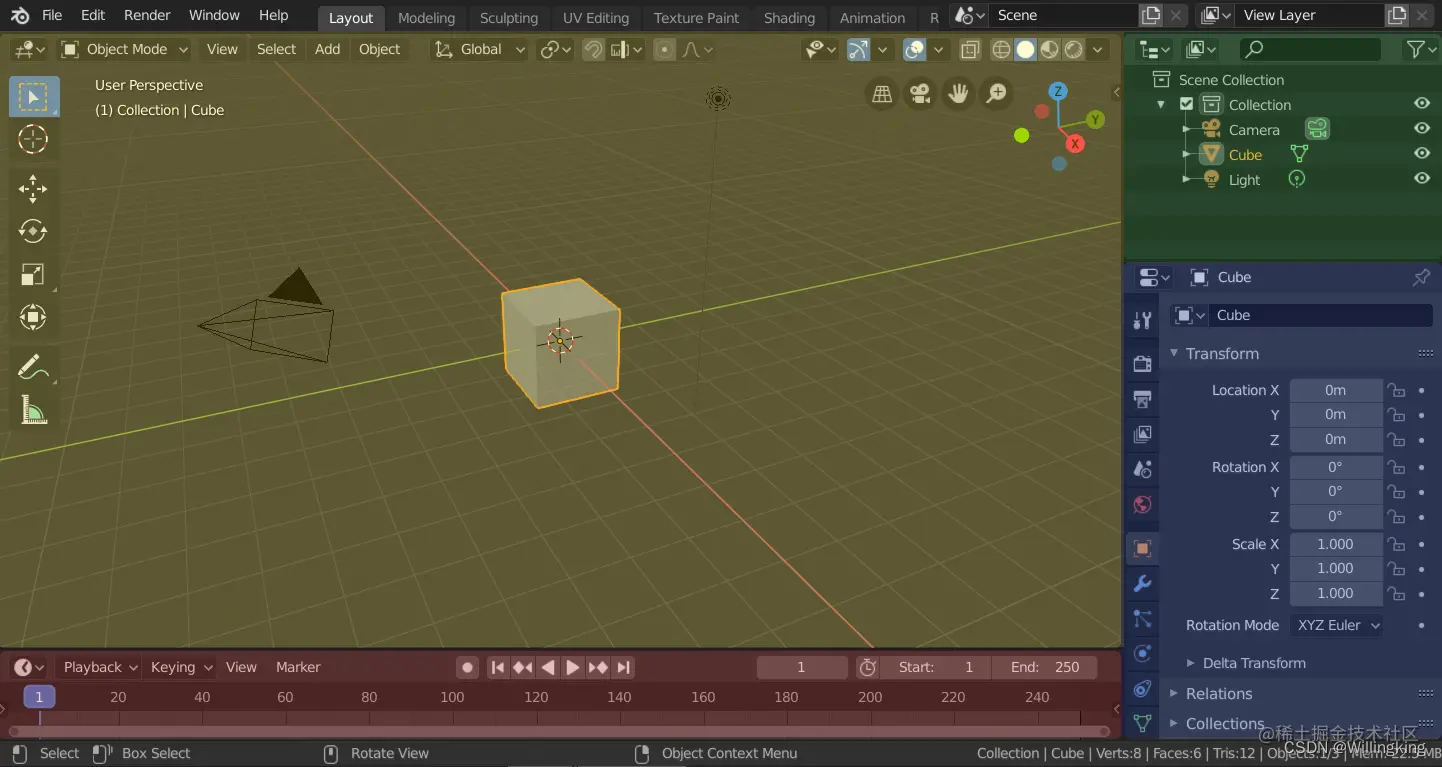
Task: Open Modifier Properties with the wrench icon
Action: click(1142, 583)
